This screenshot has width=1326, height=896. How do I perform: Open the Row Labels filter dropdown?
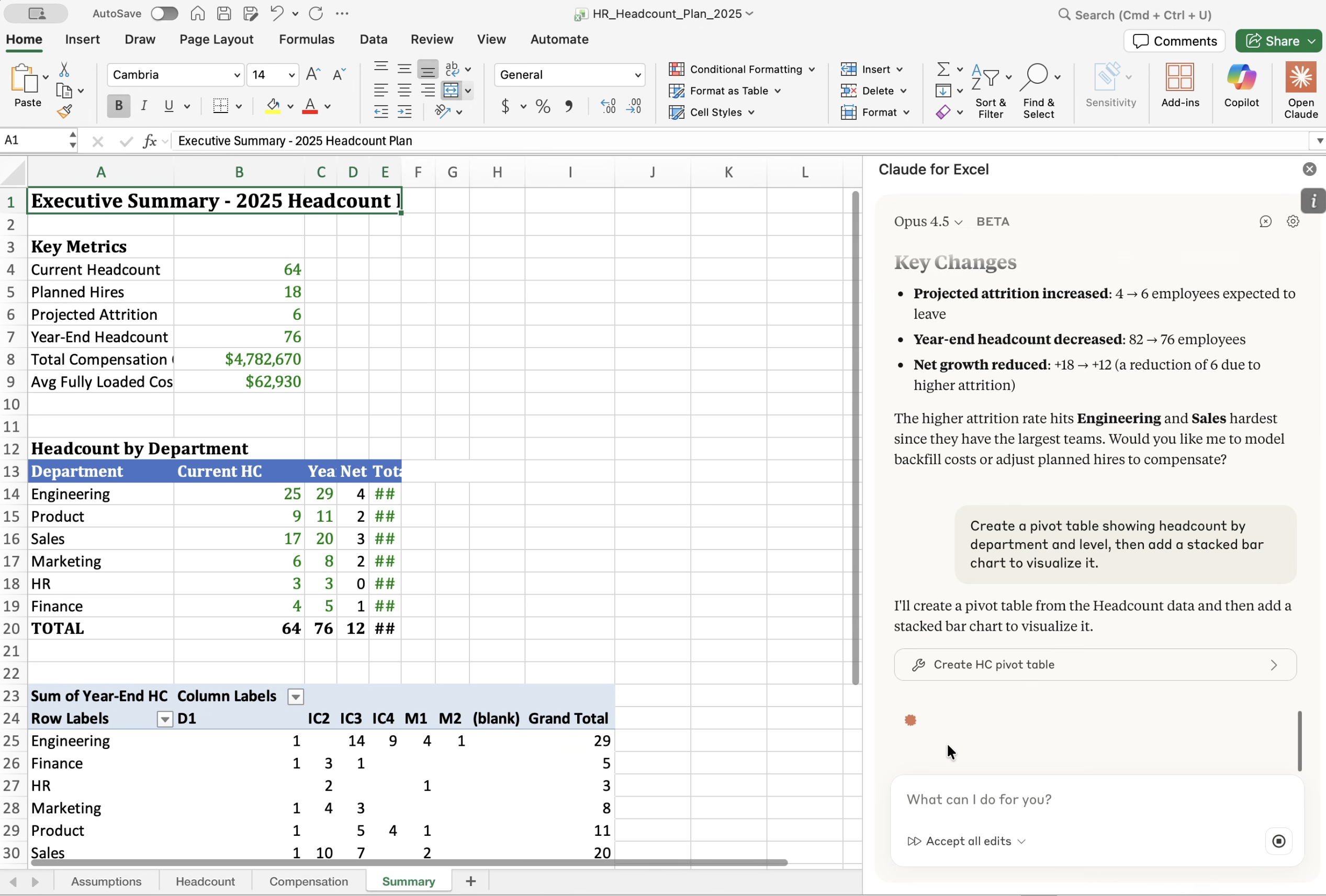pyautogui.click(x=164, y=719)
